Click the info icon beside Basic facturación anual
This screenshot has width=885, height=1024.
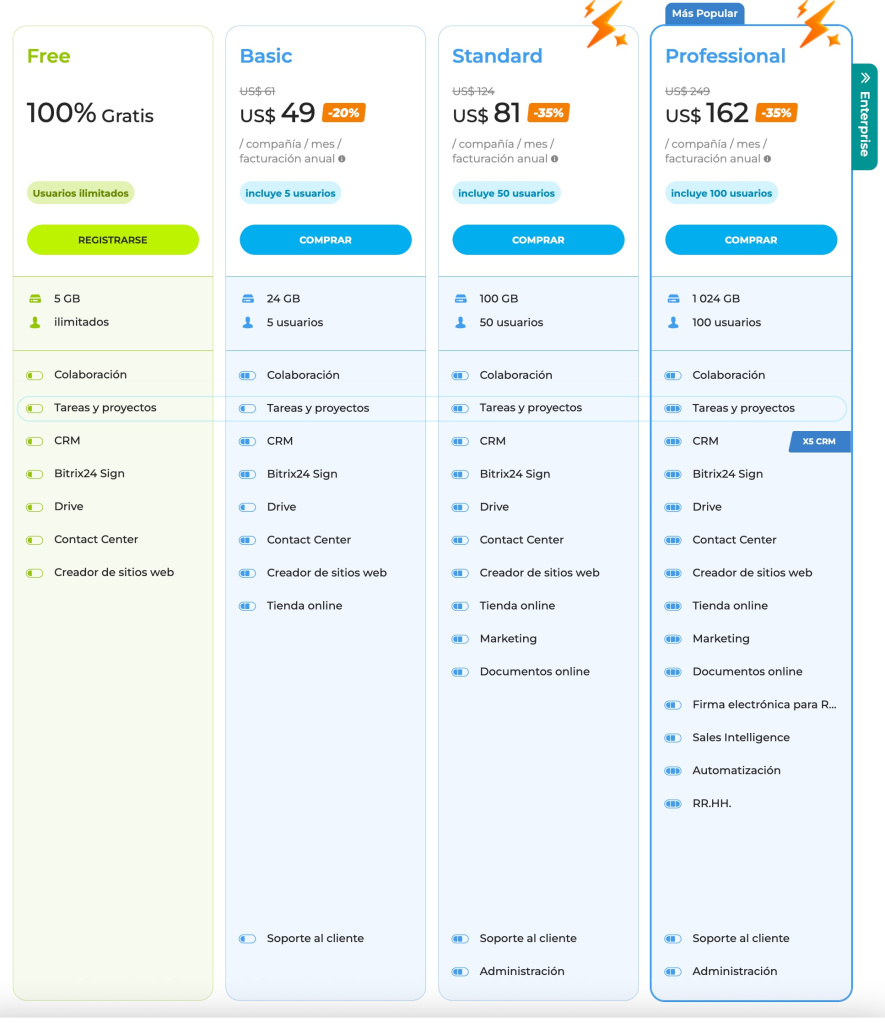pyautogui.click(x=342, y=159)
